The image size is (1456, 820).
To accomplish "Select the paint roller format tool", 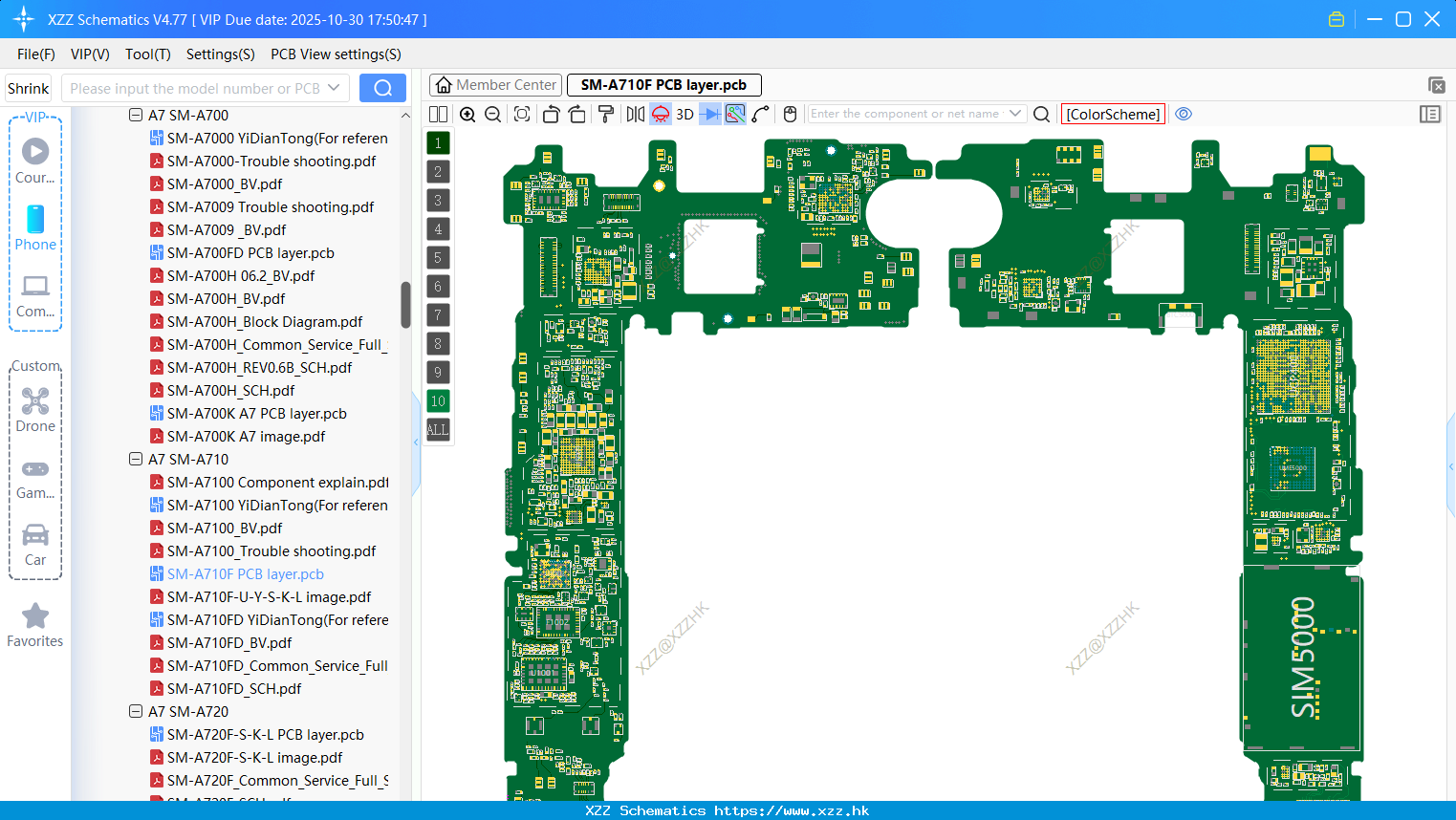I will pyautogui.click(x=606, y=114).
